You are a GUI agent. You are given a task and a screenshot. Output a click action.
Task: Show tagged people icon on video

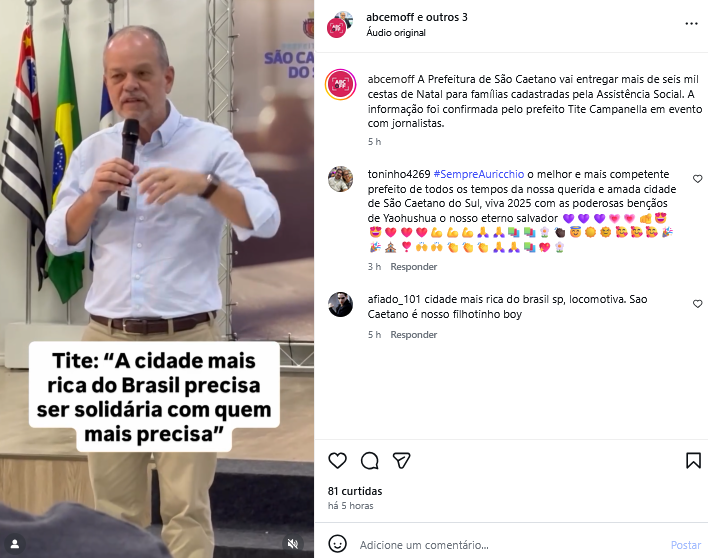click(x=15, y=544)
